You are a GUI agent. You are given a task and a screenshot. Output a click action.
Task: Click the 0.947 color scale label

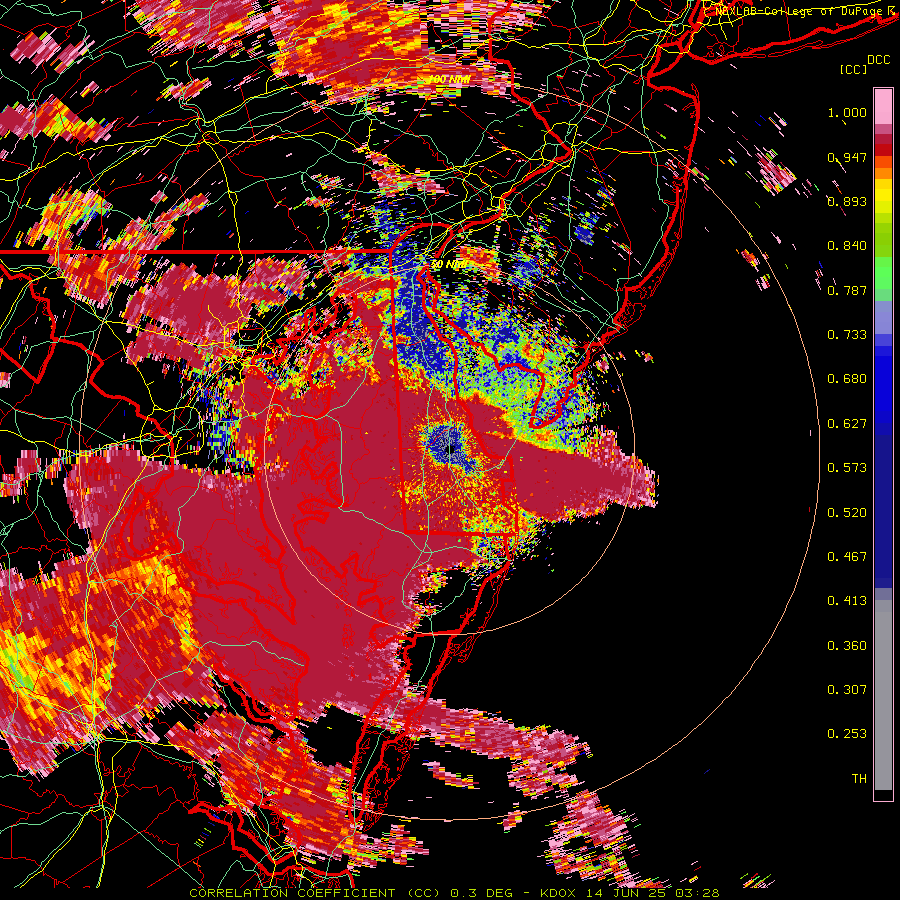coord(847,157)
